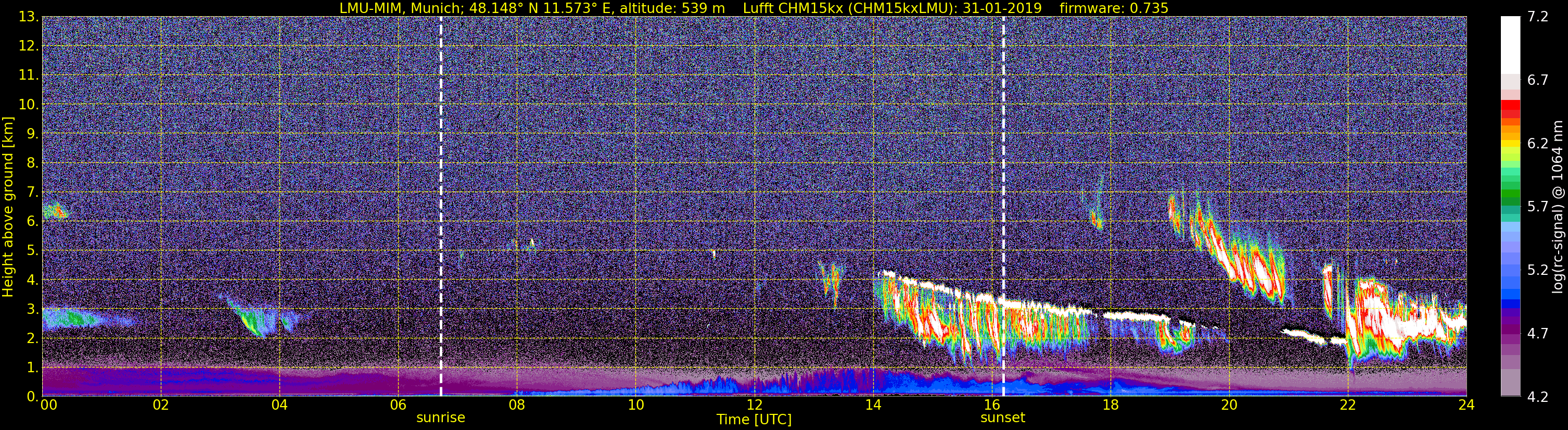Viewport: 1568px width, 430px height.
Task: Click the height axis tick label '2.'
Action: (32, 339)
